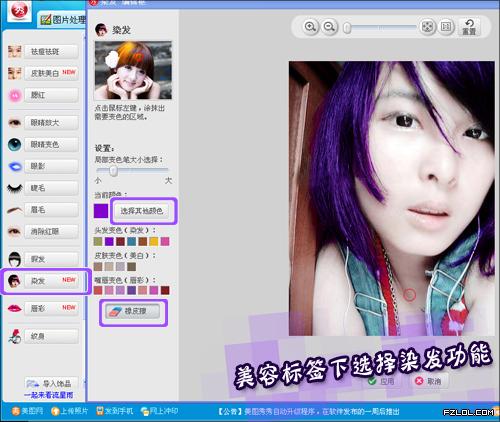Viewport: 500px width, 422px height.
Task: Pick the blue hair color swatch
Action: click(x=132, y=241)
